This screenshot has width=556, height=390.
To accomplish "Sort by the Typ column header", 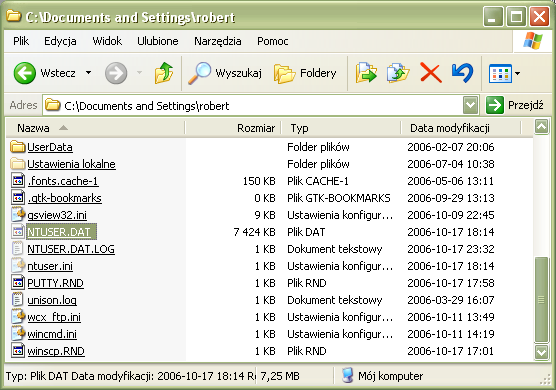I will [x=341, y=128].
